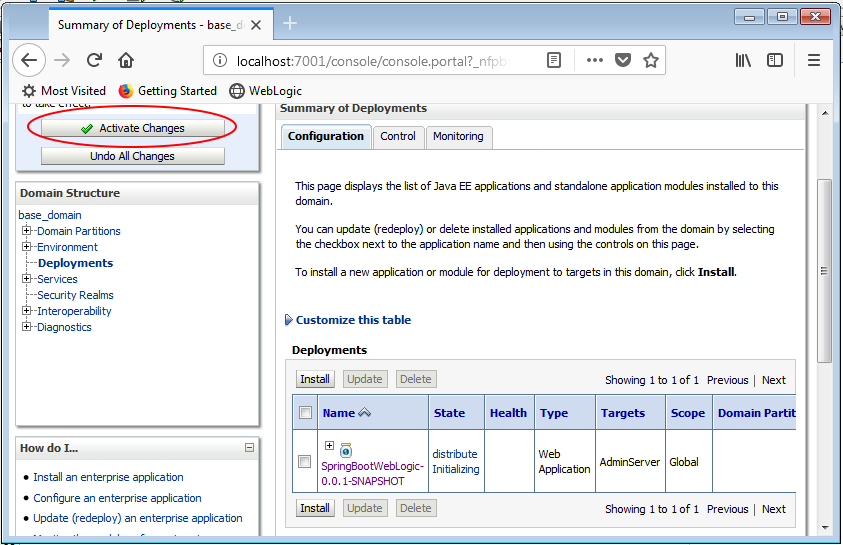Go back to the previous page

(x=29, y=60)
